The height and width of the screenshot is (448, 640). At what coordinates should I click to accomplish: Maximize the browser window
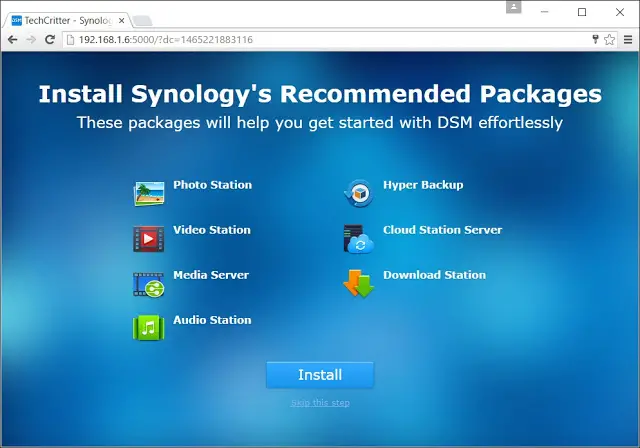pyautogui.click(x=582, y=12)
